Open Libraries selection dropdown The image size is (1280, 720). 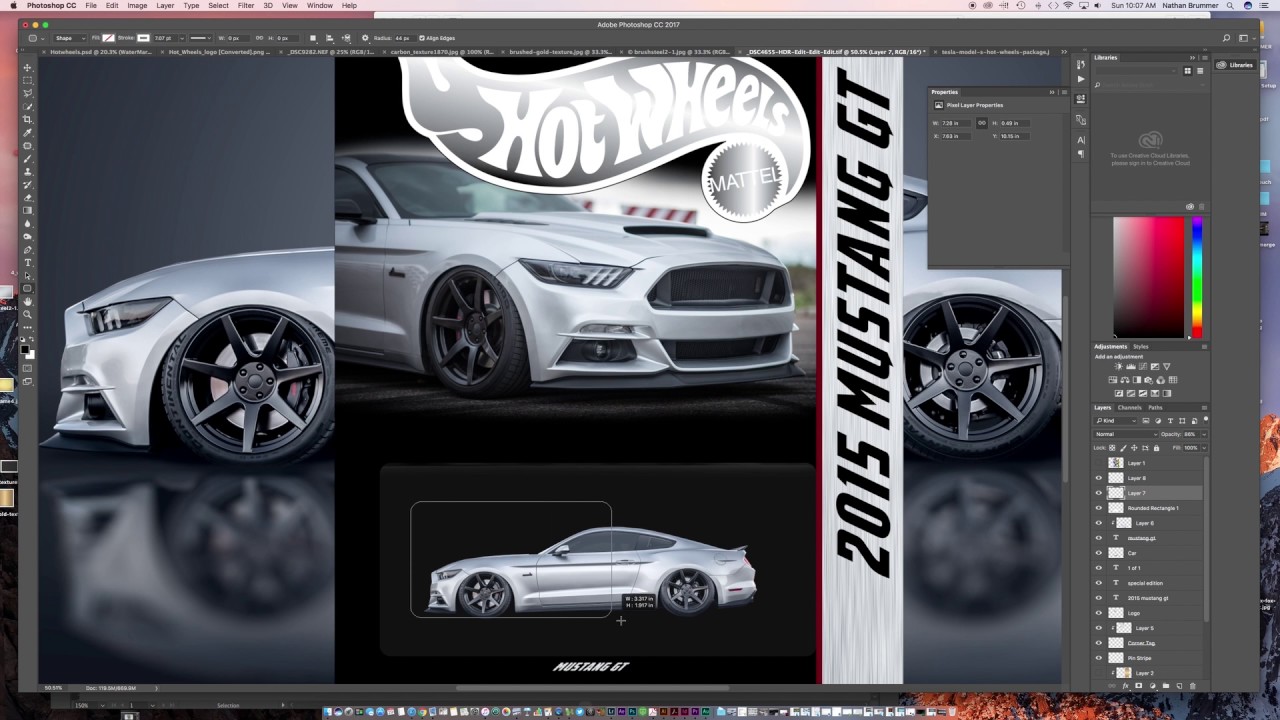point(1136,71)
